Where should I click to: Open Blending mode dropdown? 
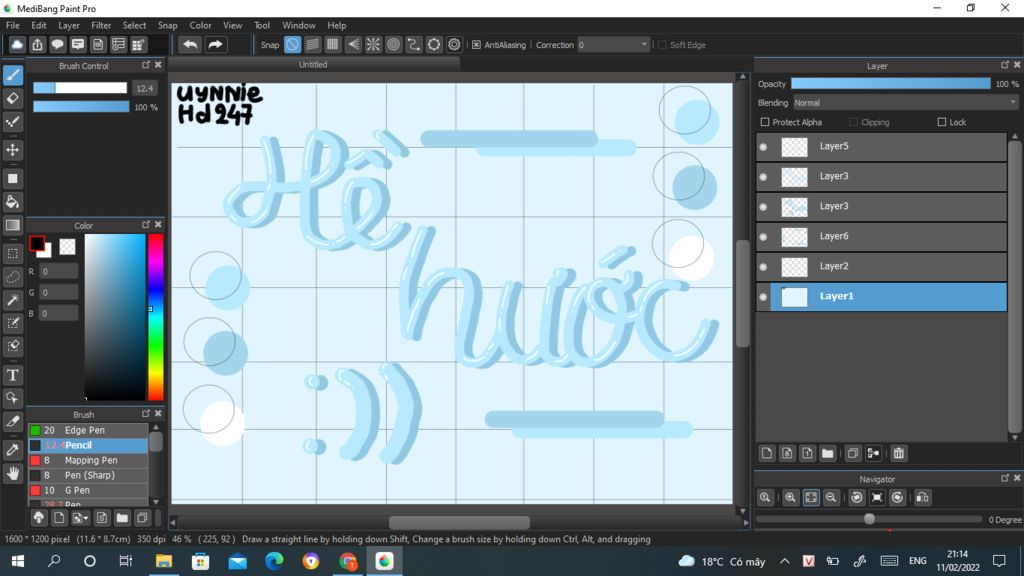906,103
